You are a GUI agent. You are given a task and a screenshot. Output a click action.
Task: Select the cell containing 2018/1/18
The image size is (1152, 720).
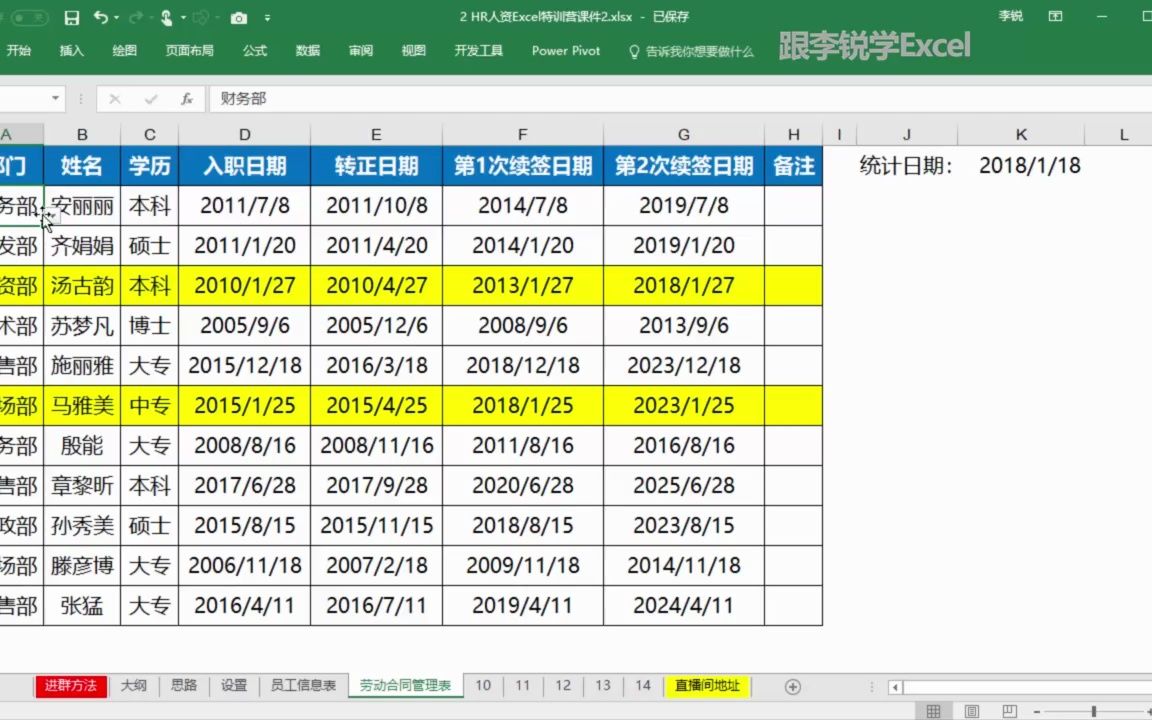1030,166
